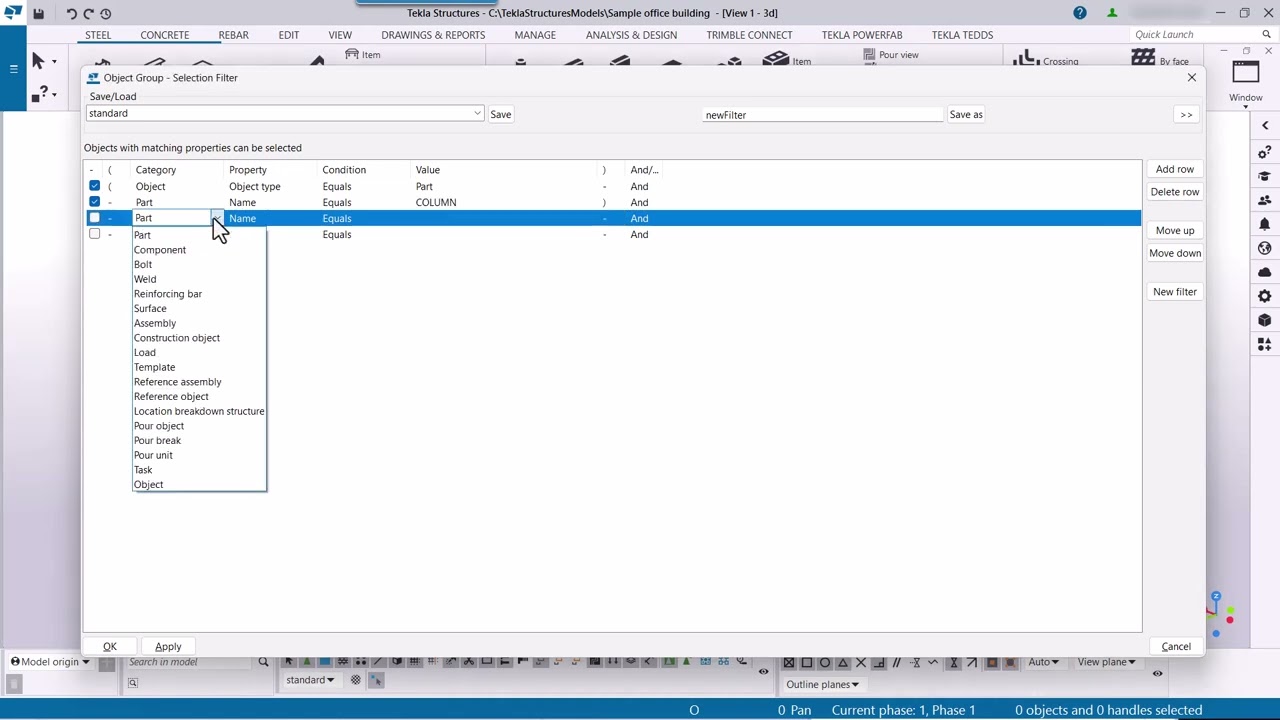
Task: Click the Delete row button
Action: pyautogui.click(x=1175, y=192)
